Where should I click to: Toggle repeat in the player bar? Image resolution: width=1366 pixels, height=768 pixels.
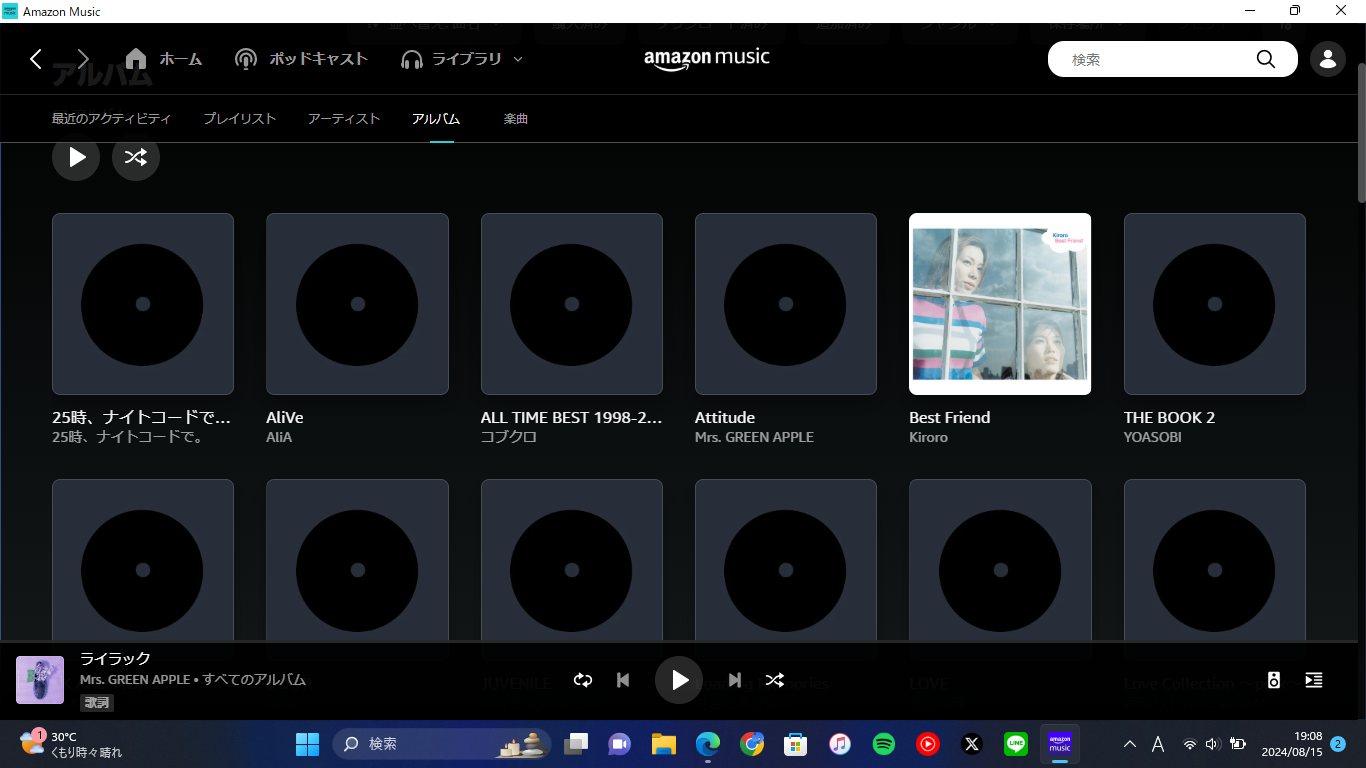click(583, 680)
